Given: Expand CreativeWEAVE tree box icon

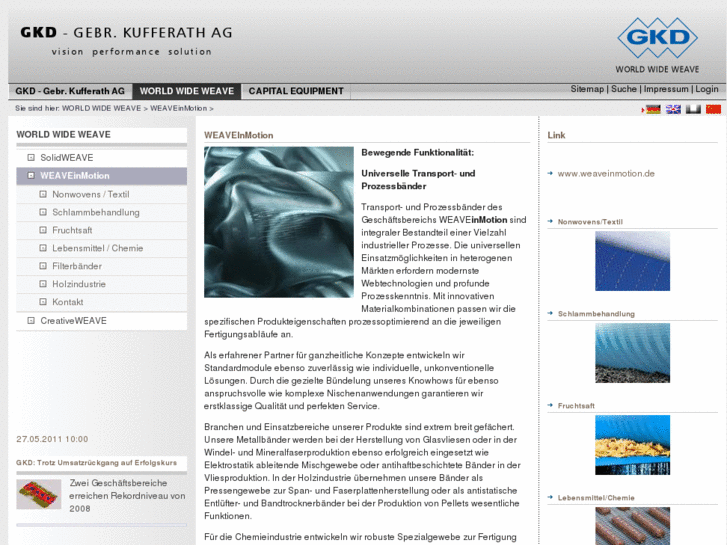Looking at the screenshot, I should (x=31, y=321).
